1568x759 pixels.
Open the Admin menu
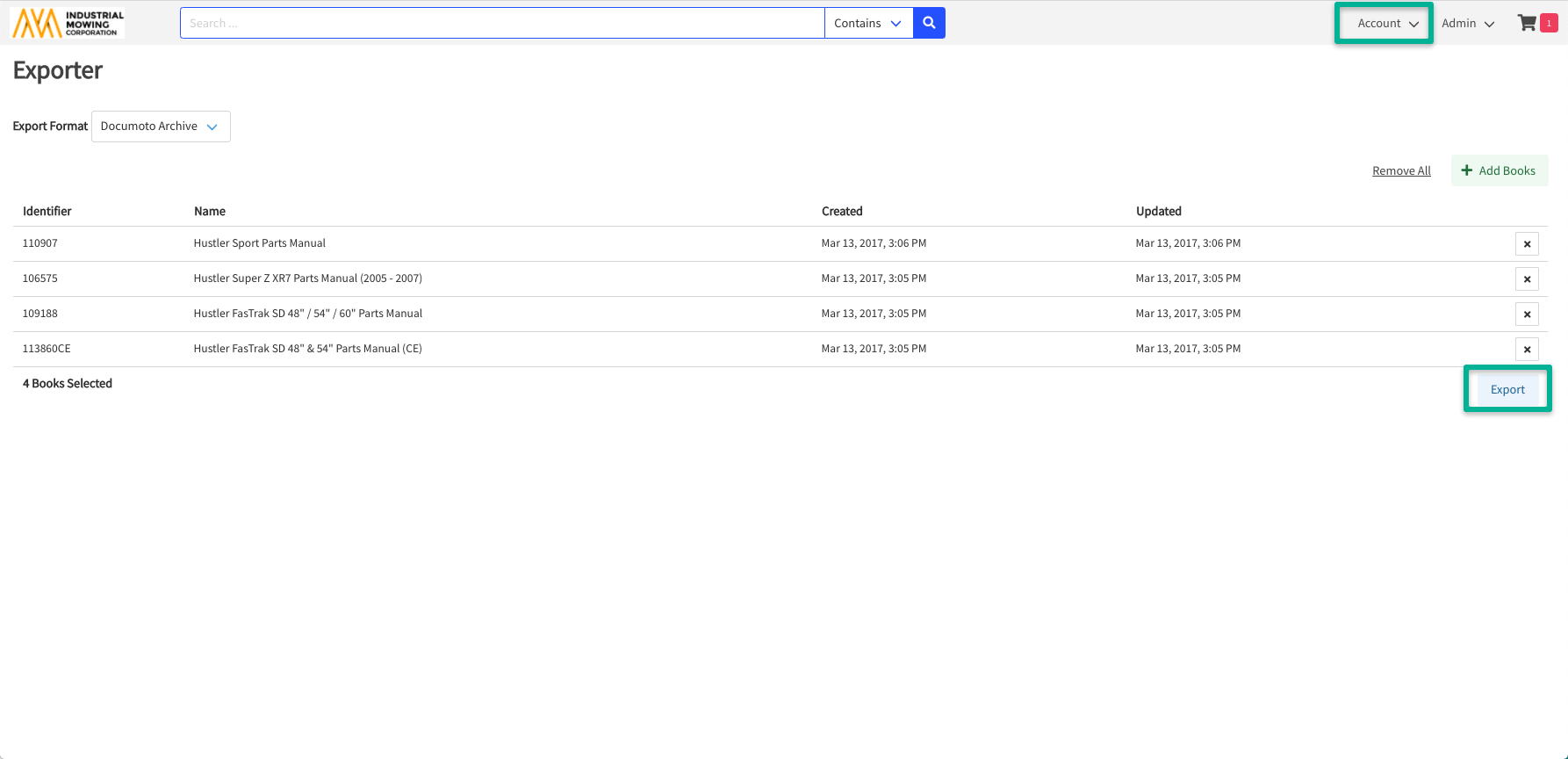click(1467, 24)
